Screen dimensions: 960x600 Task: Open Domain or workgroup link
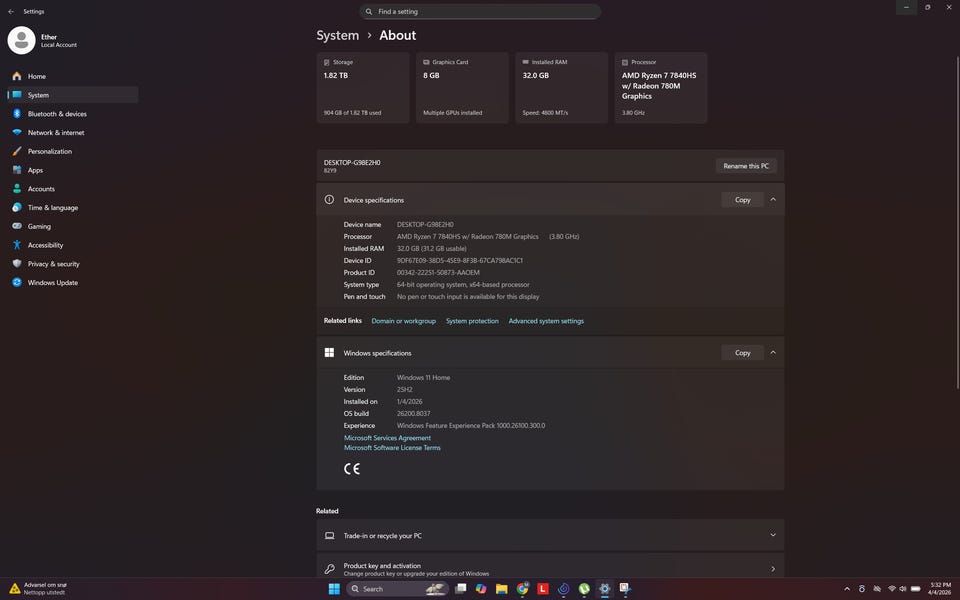[x=403, y=321]
